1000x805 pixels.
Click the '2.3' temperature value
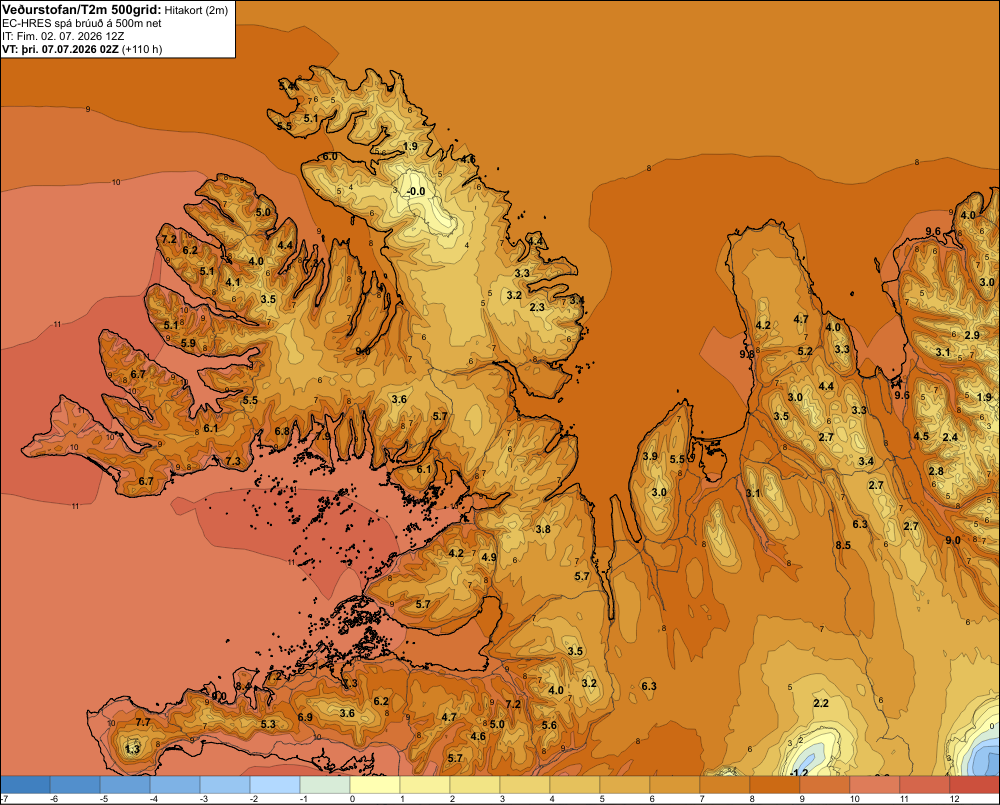click(x=538, y=307)
